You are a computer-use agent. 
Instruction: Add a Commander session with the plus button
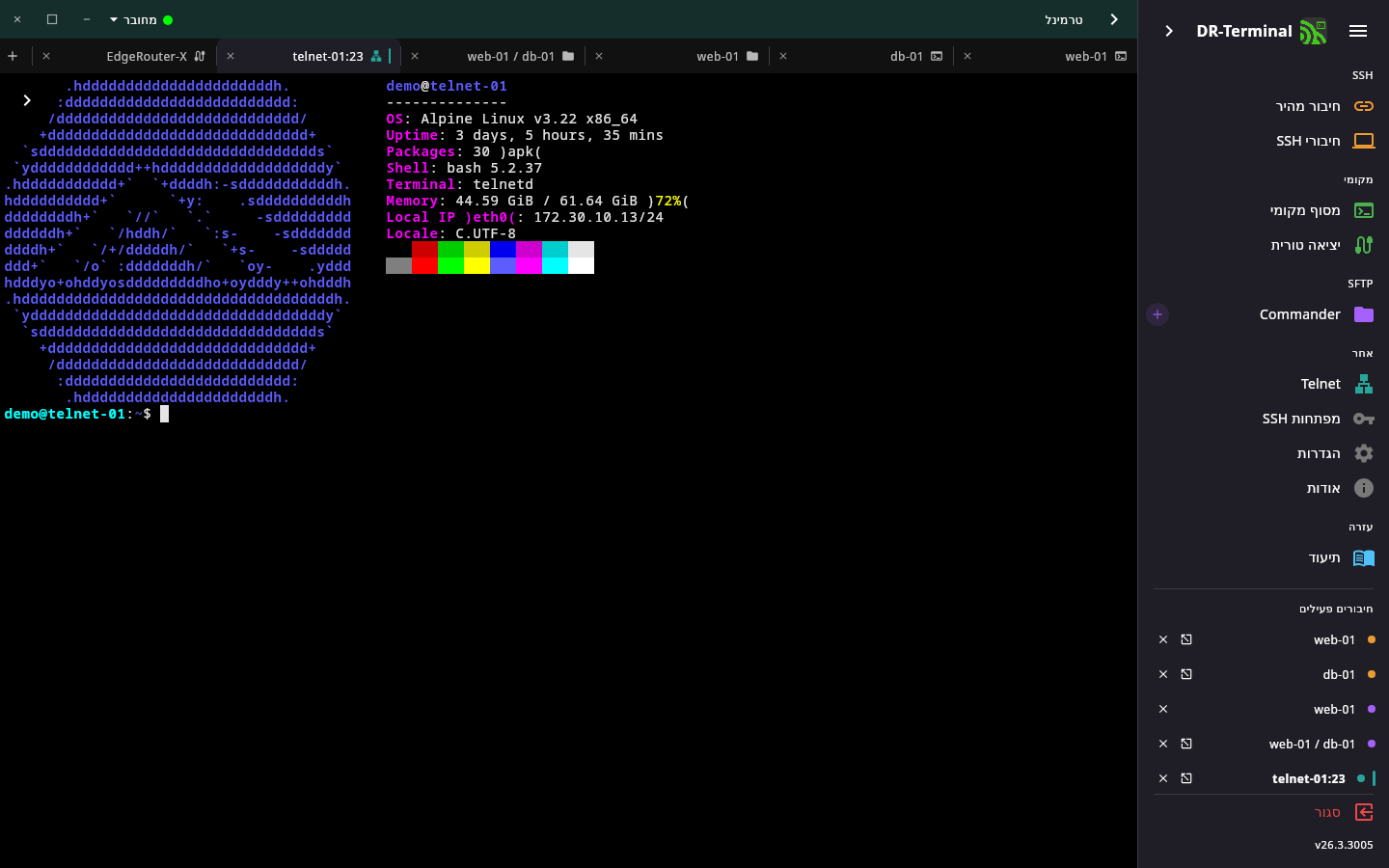click(1157, 314)
